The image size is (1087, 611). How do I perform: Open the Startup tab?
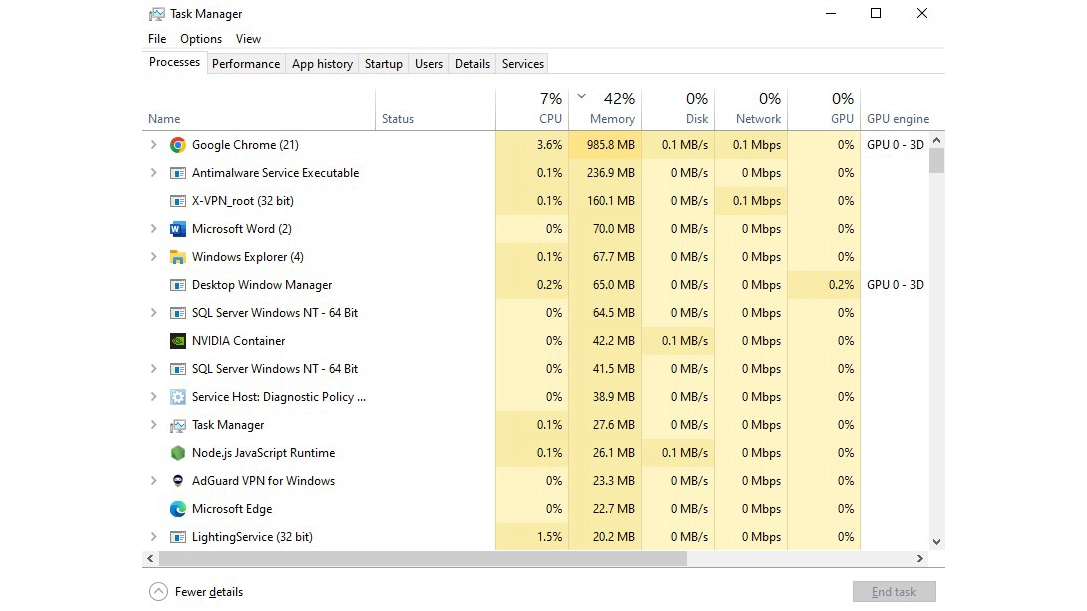point(383,64)
